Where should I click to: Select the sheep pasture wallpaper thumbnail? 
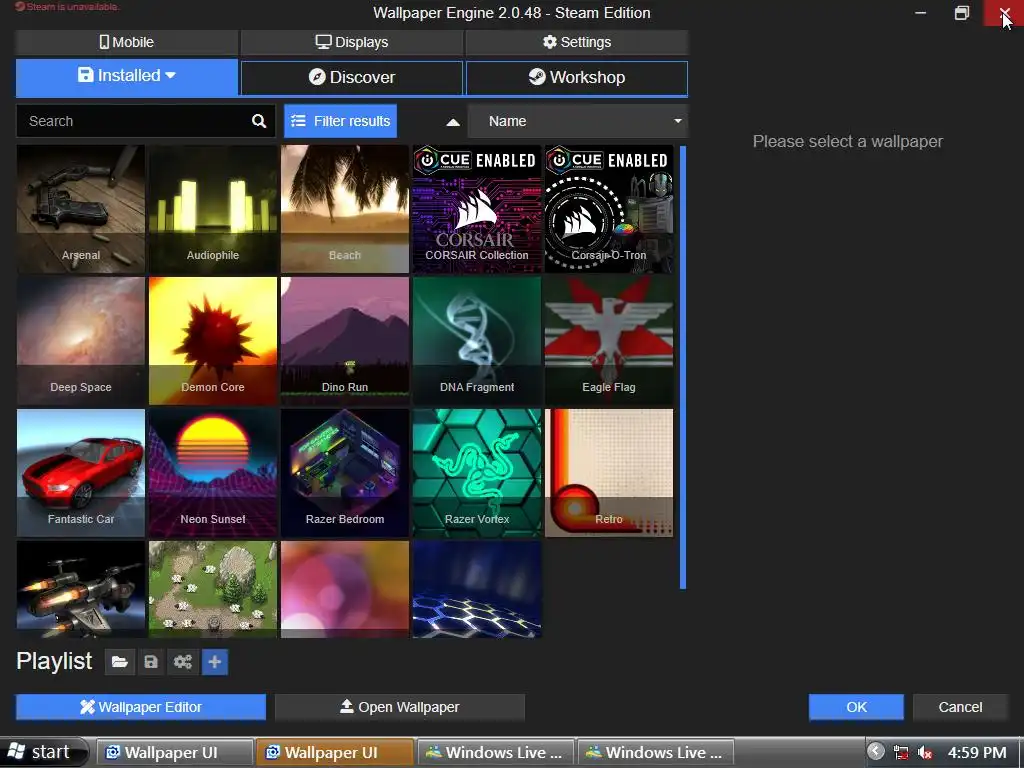(x=213, y=589)
